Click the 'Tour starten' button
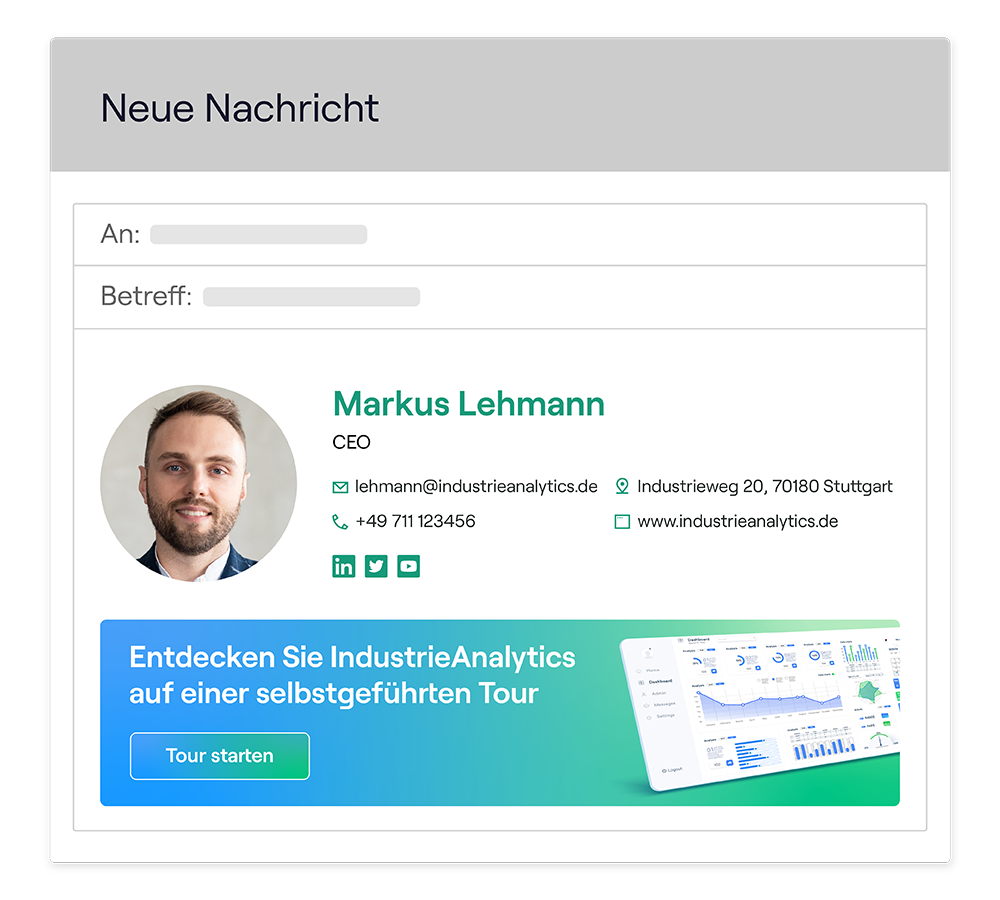This screenshot has height=900, width=1000. [x=220, y=756]
